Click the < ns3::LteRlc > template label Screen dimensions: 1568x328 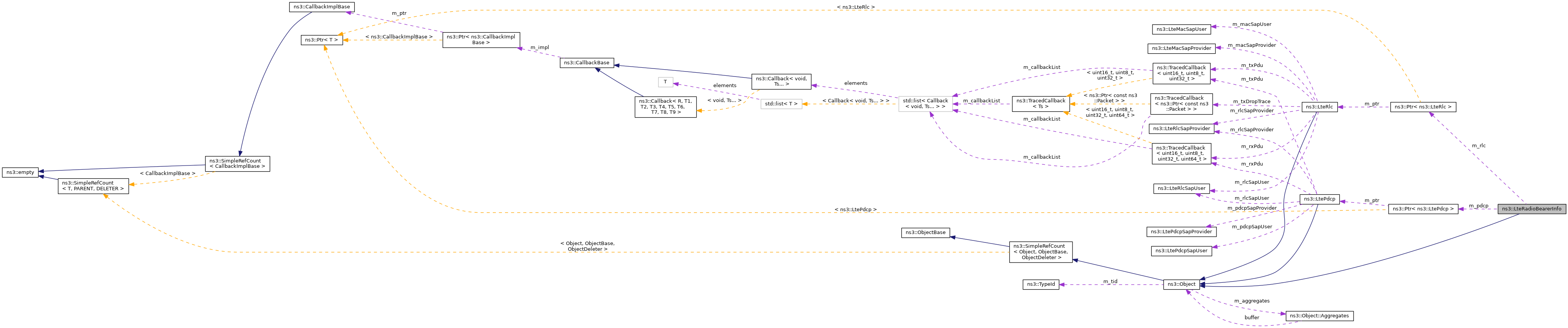(855, 7)
